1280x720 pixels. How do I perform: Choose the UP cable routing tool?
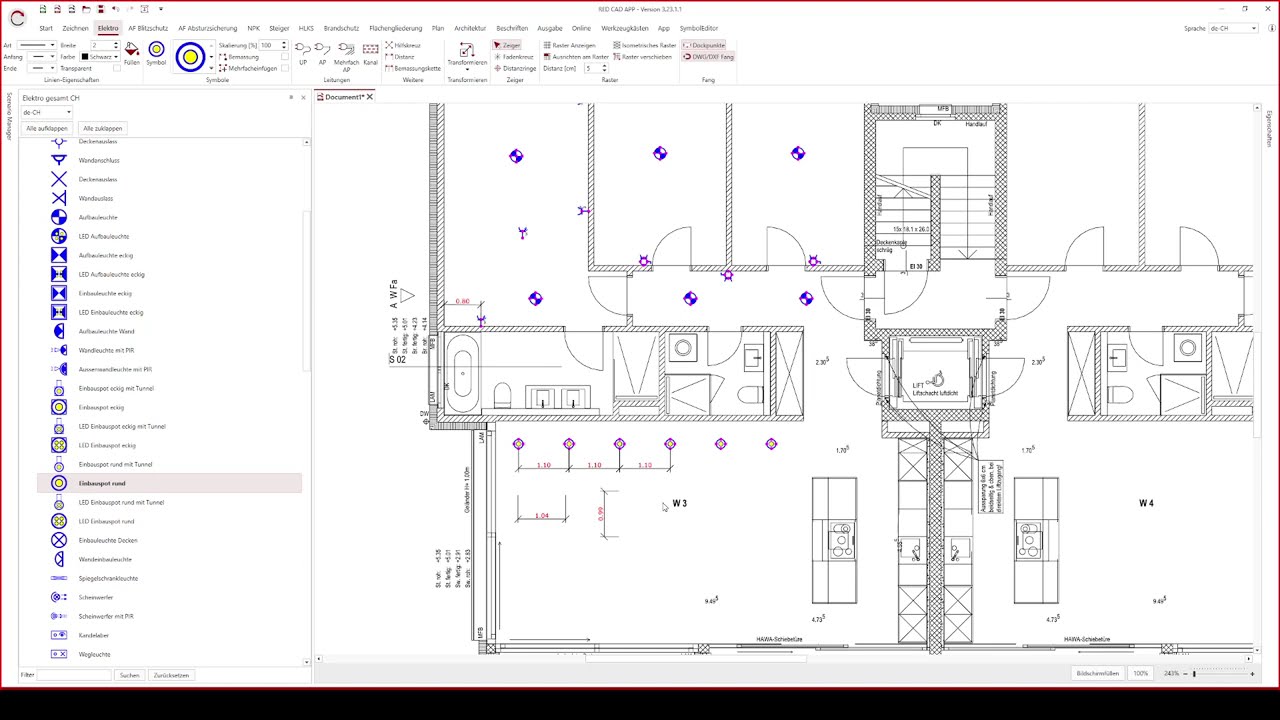pos(303,54)
